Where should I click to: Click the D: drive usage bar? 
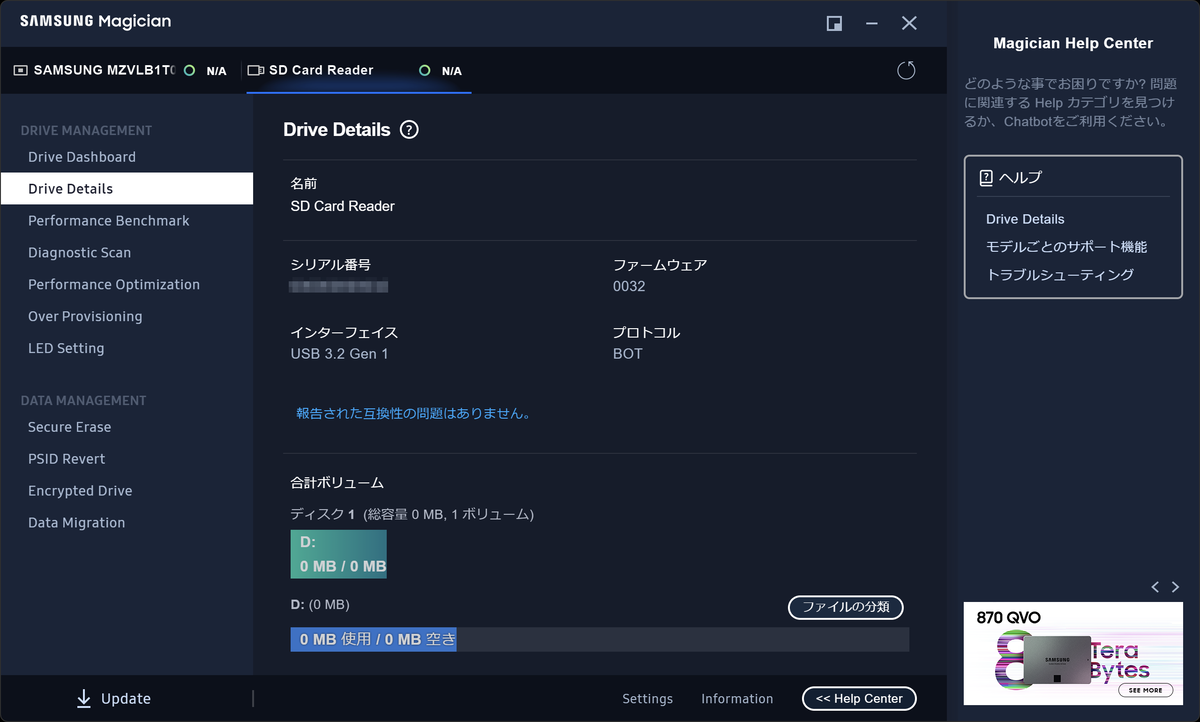click(x=597, y=639)
